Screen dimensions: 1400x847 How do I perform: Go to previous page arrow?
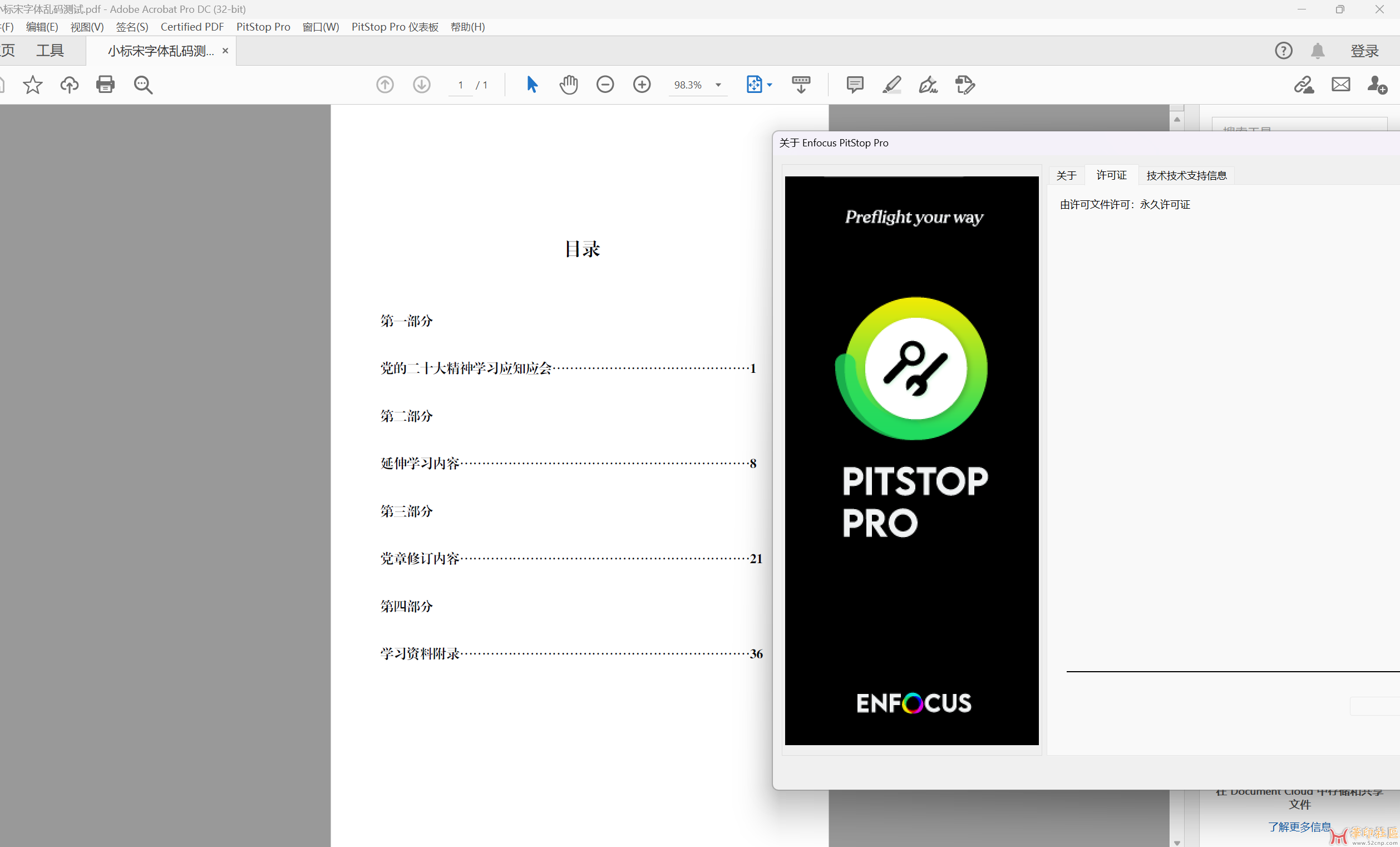click(x=384, y=85)
